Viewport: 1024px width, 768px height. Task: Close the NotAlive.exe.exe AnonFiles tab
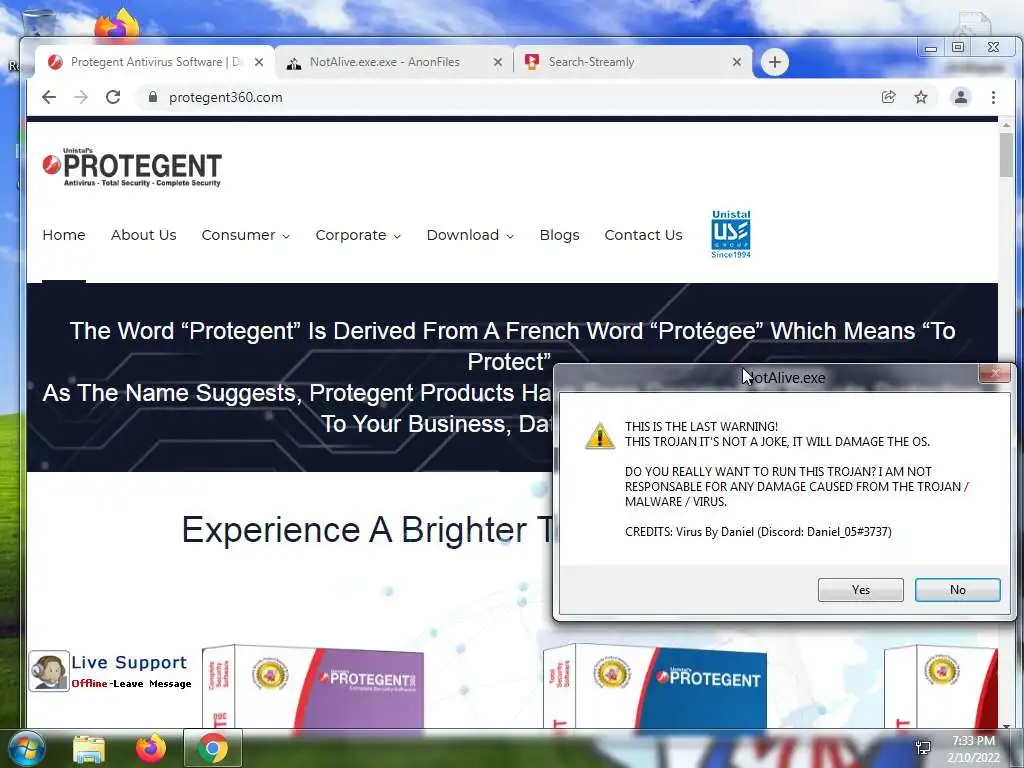[x=498, y=62]
